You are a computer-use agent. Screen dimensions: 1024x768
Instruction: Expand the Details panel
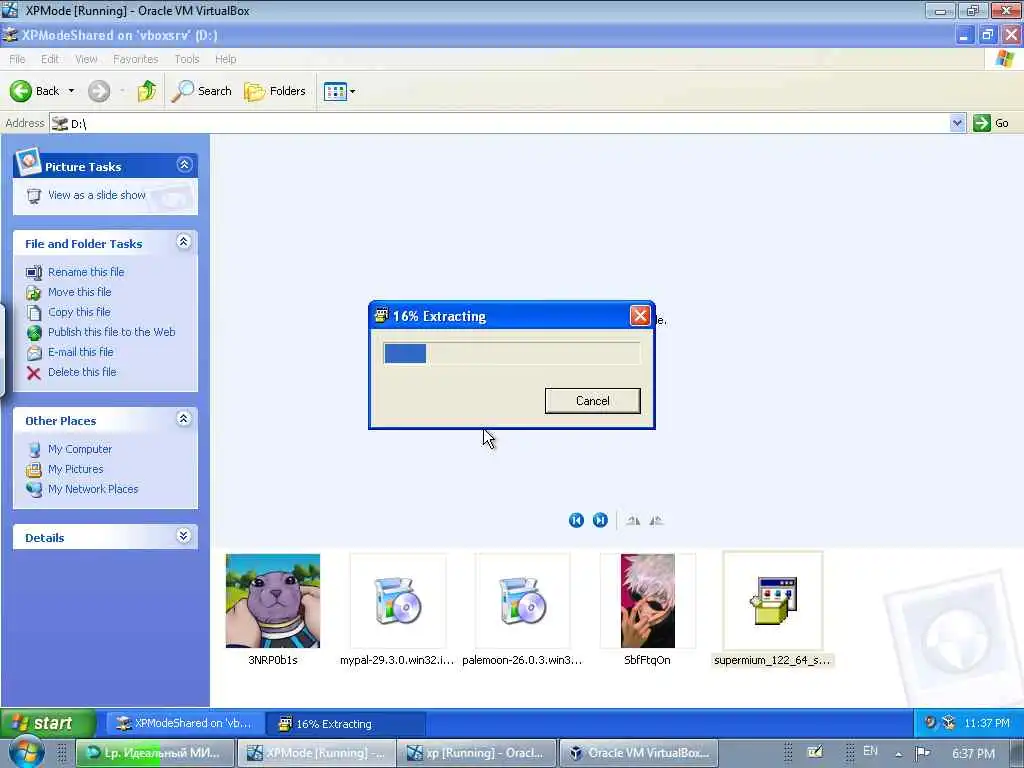pos(184,536)
